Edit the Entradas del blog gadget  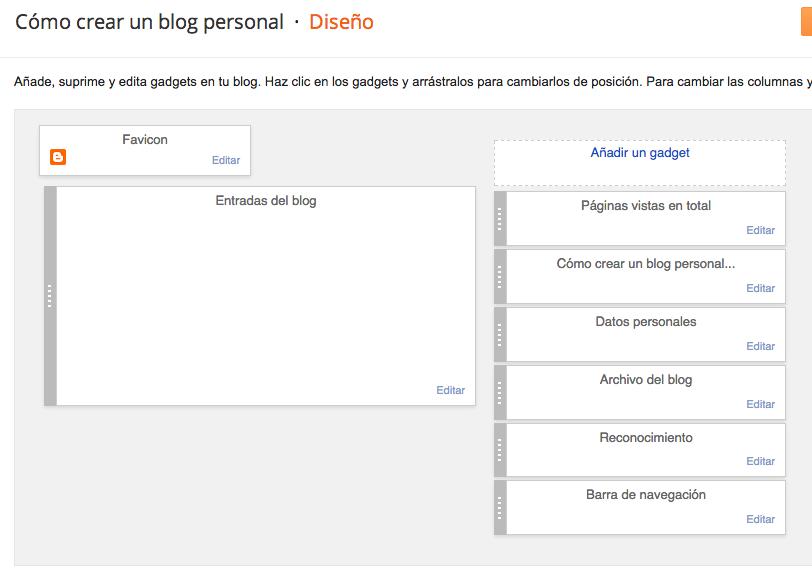(450, 390)
